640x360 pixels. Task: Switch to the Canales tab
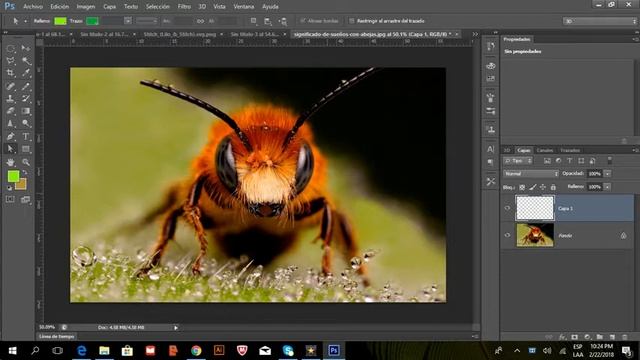coord(544,150)
